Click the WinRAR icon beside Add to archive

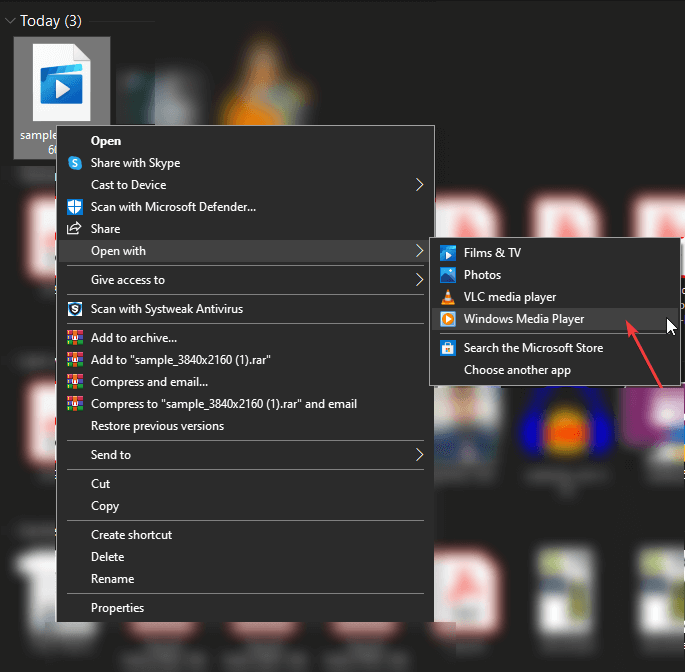(x=75, y=337)
